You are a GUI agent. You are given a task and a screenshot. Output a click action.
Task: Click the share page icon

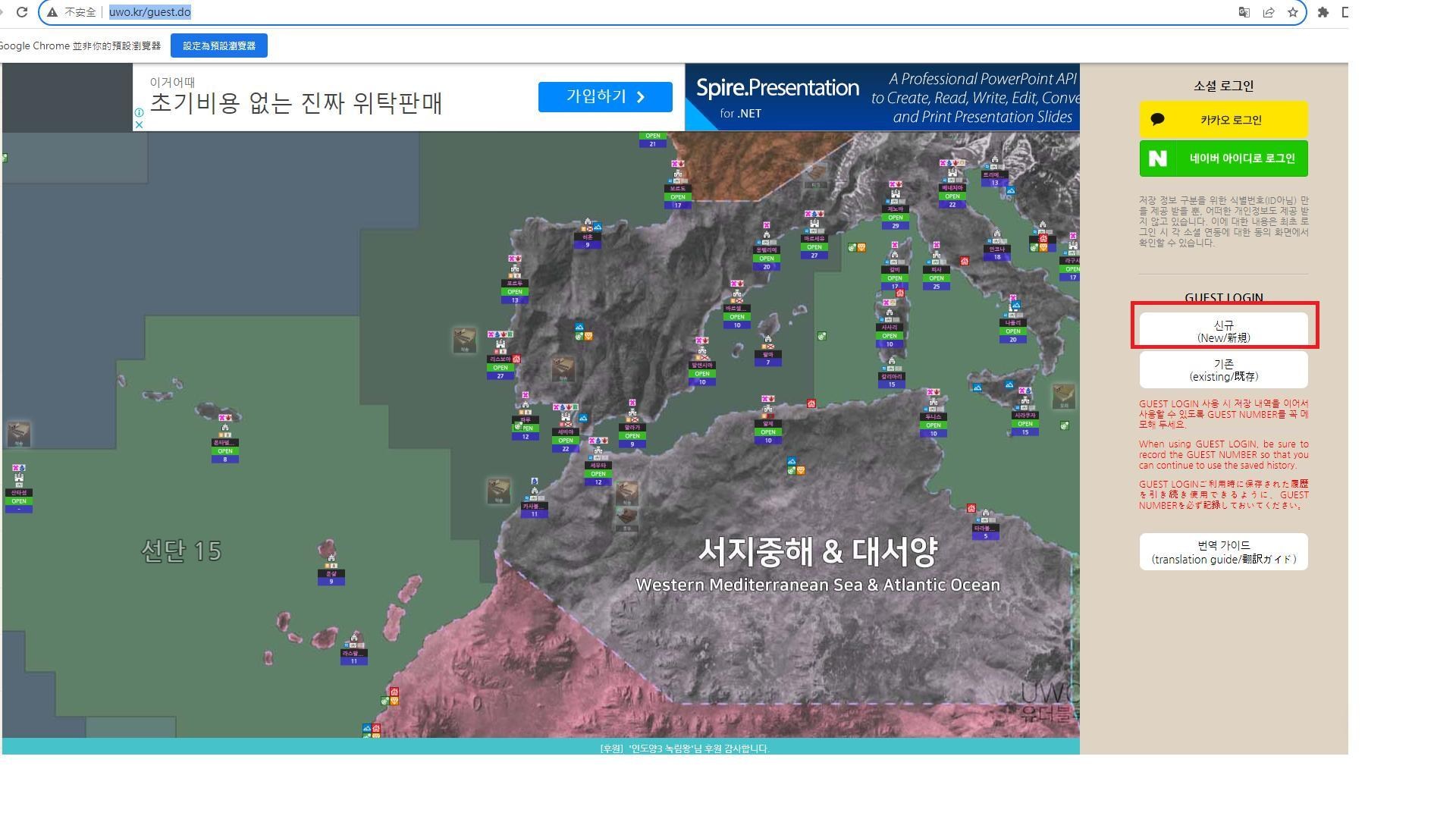pyautogui.click(x=1268, y=12)
